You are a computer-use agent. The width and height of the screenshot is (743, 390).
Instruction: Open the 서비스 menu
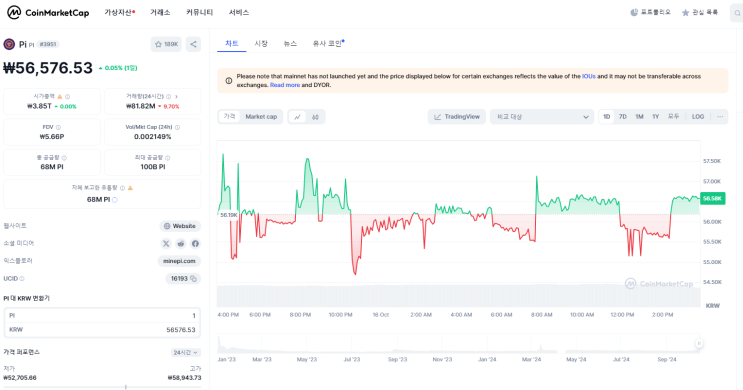[x=239, y=12]
